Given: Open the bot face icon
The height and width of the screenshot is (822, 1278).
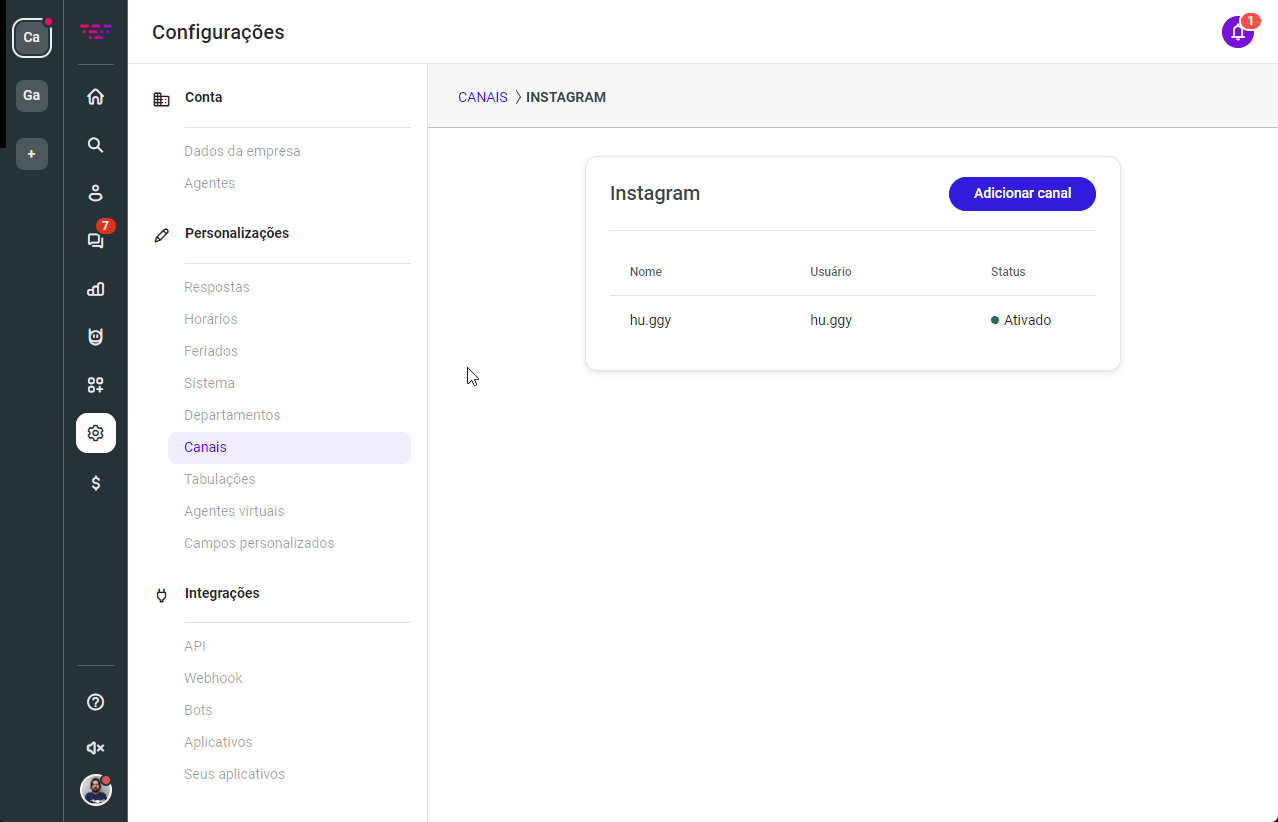Looking at the screenshot, I should (x=95, y=337).
